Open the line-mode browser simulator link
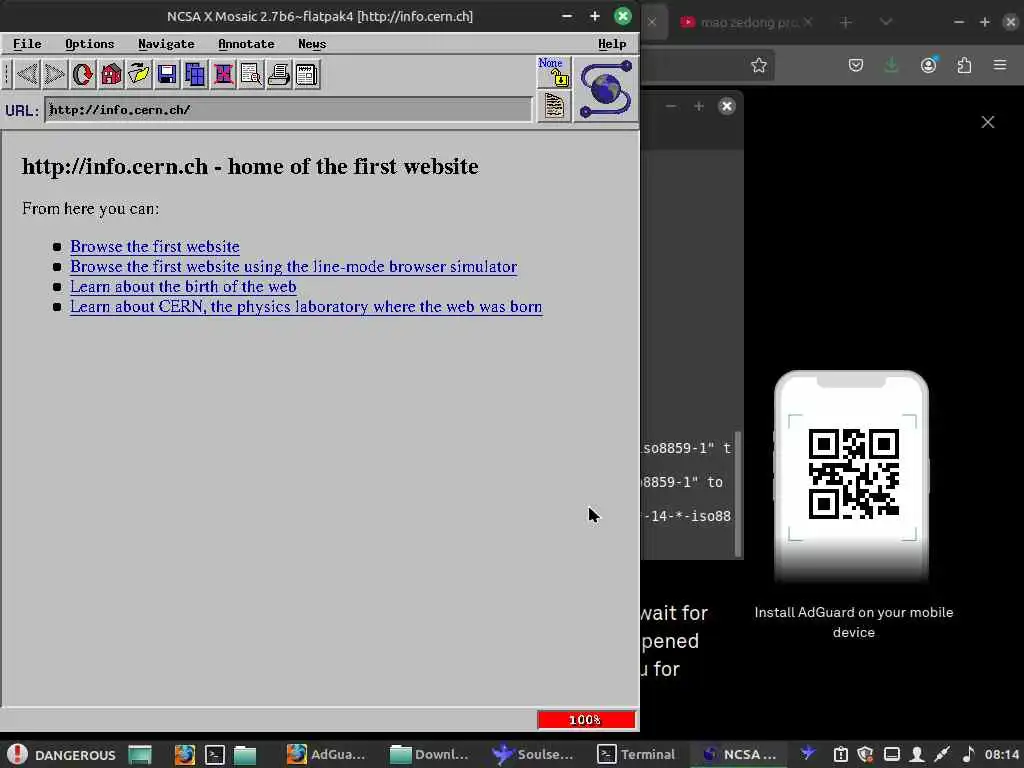This screenshot has height=768, width=1024. tap(293, 266)
